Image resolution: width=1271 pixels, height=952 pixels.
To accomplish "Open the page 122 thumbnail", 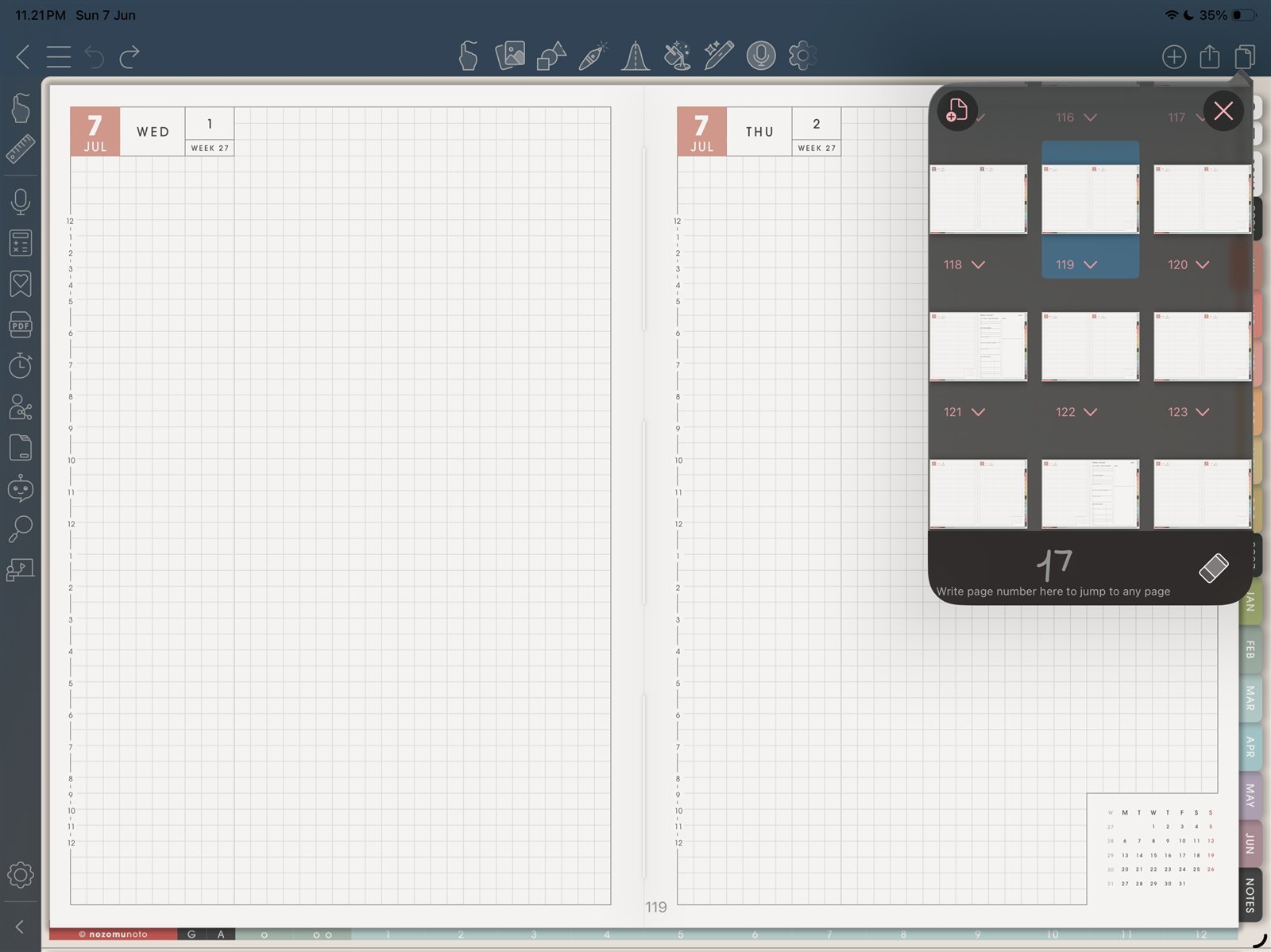I will (x=1090, y=346).
